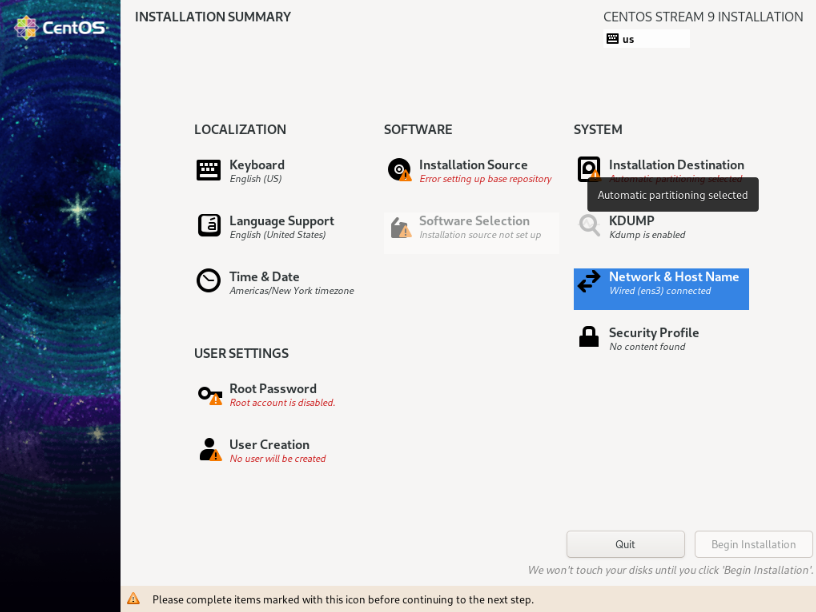Click the 'No content found' status text
Viewport: 816px width, 612px height.
[x=647, y=347]
